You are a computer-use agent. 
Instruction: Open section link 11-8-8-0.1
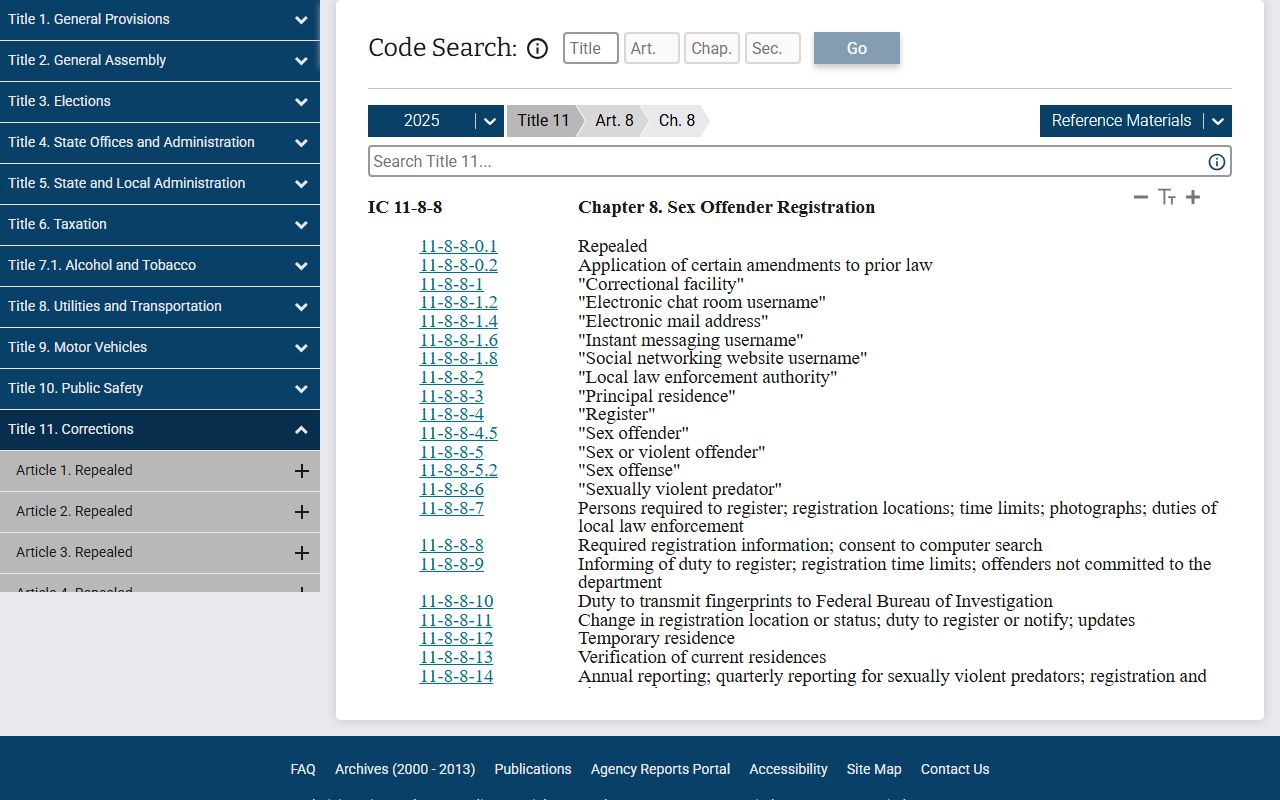coord(458,246)
